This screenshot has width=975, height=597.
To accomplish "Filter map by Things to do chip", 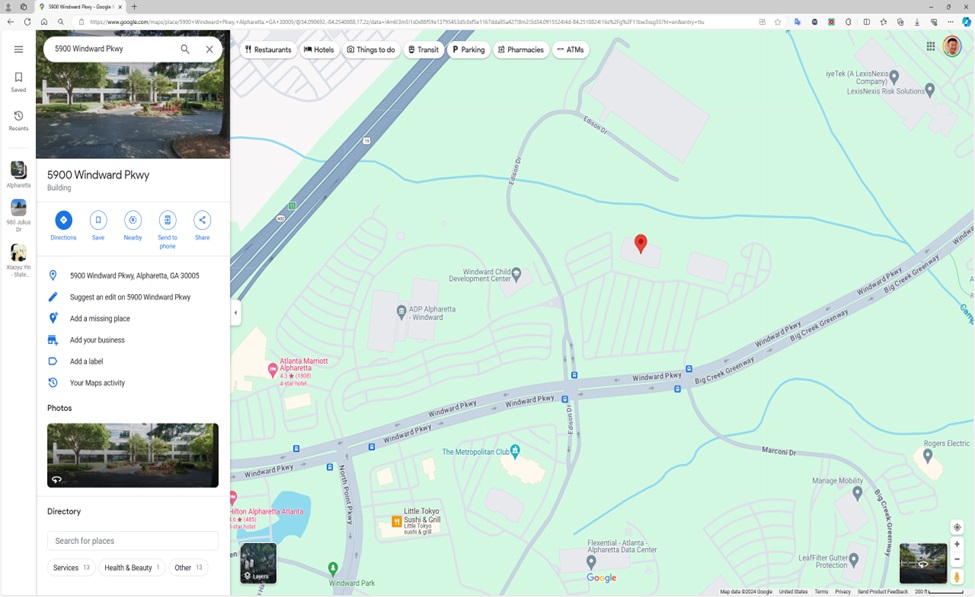I will click(x=371, y=50).
